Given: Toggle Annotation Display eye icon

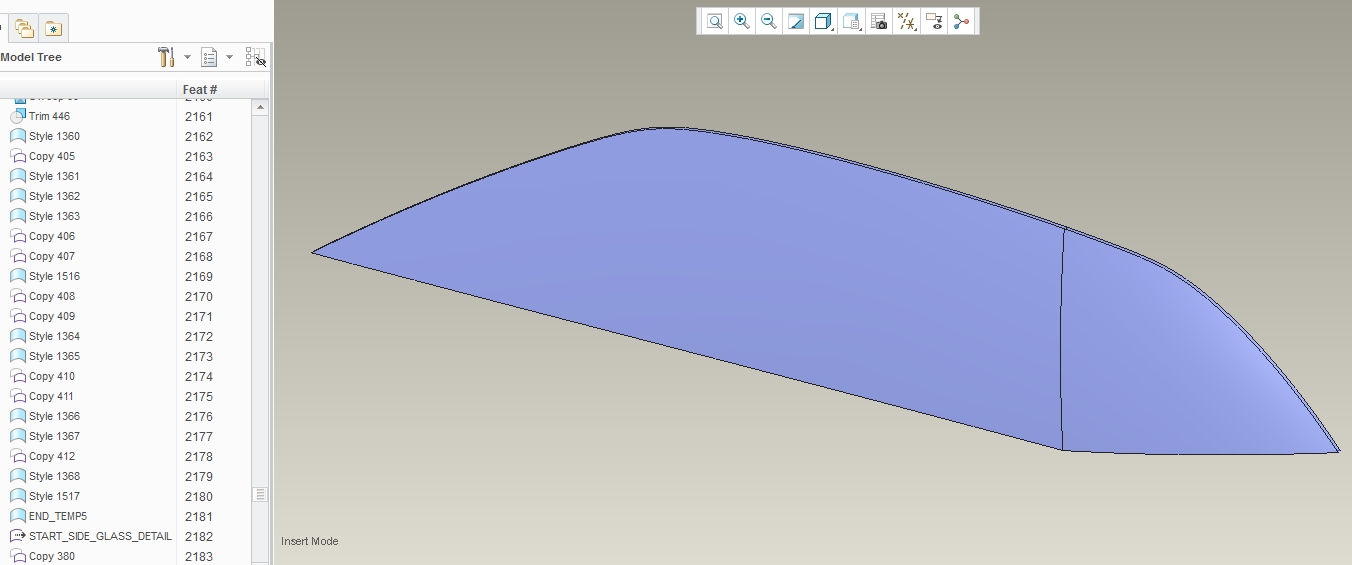Looking at the screenshot, I should [934, 21].
